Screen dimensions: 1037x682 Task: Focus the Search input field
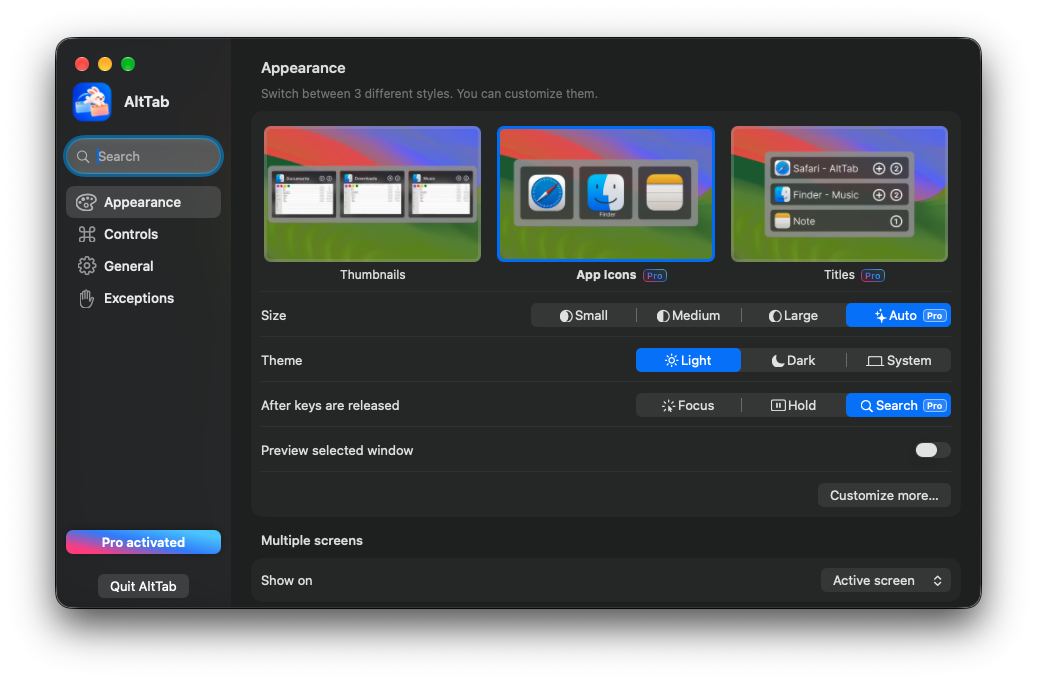click(x=144, y=157)
